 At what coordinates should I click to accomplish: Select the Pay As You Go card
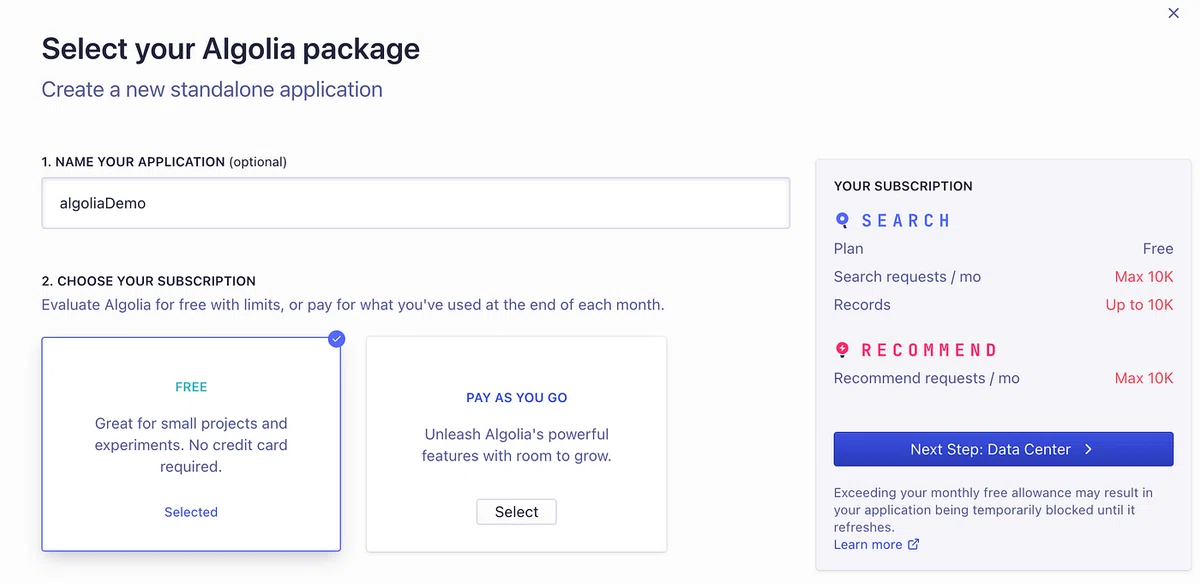(516, 444)
